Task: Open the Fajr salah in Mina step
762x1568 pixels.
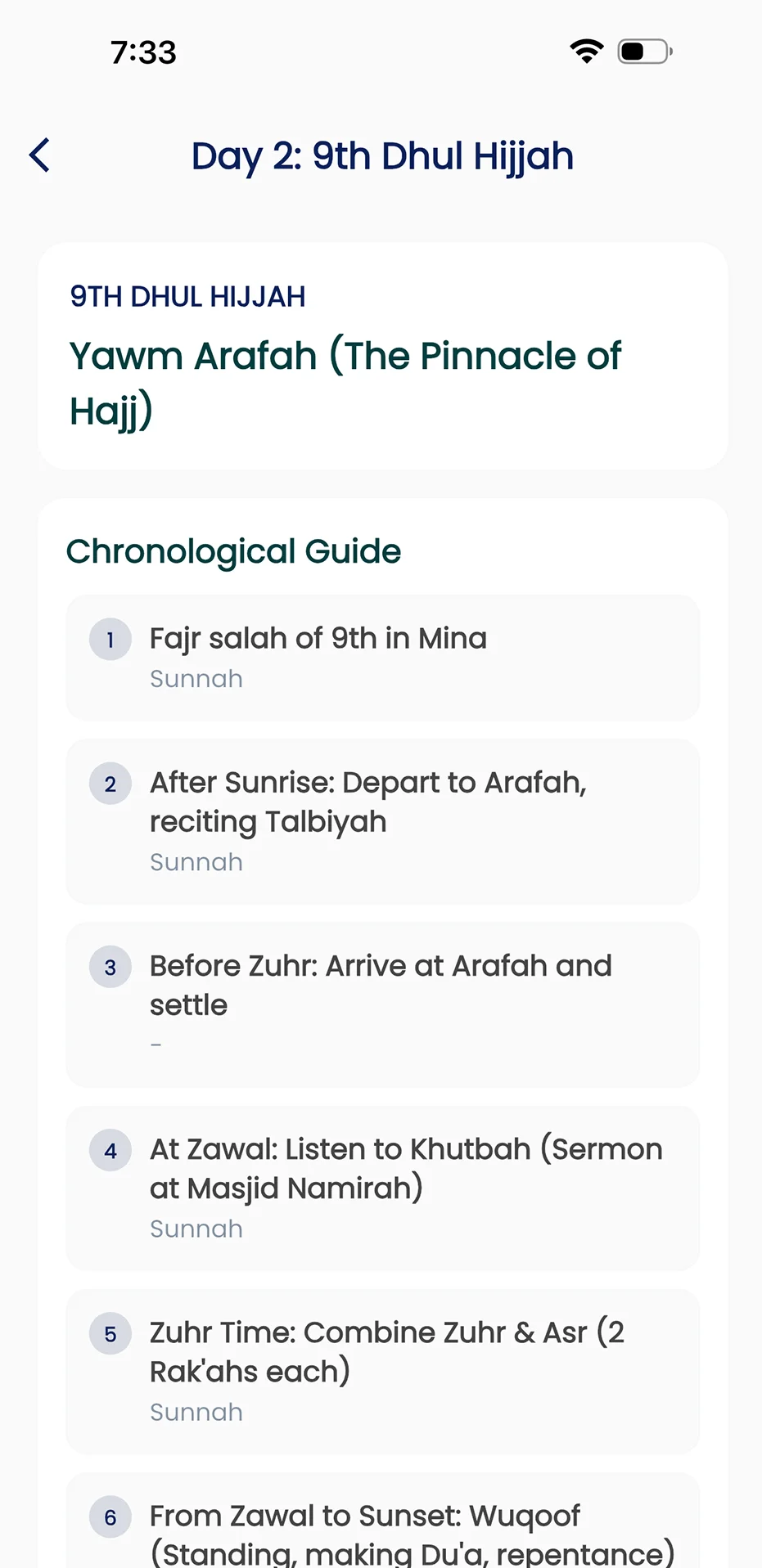Action: 382,658
